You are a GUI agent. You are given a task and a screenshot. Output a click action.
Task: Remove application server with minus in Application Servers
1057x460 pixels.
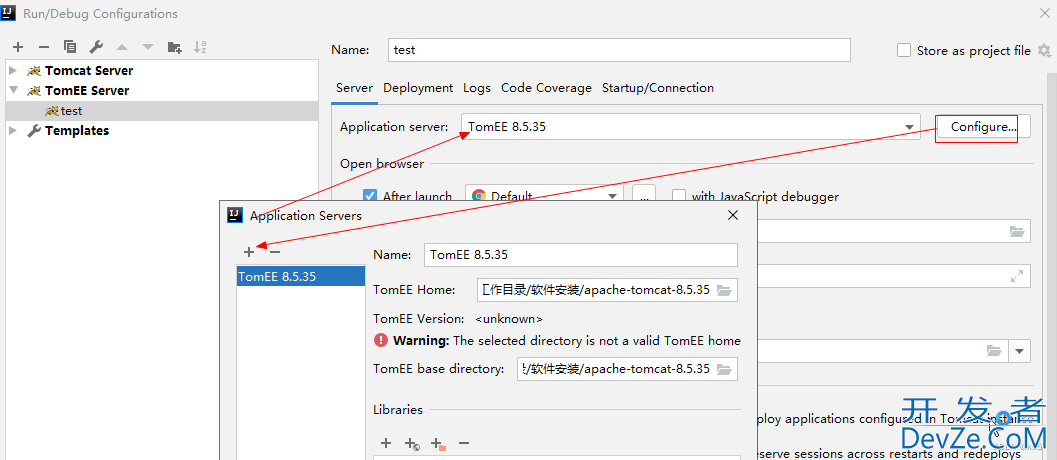[274, 252]
